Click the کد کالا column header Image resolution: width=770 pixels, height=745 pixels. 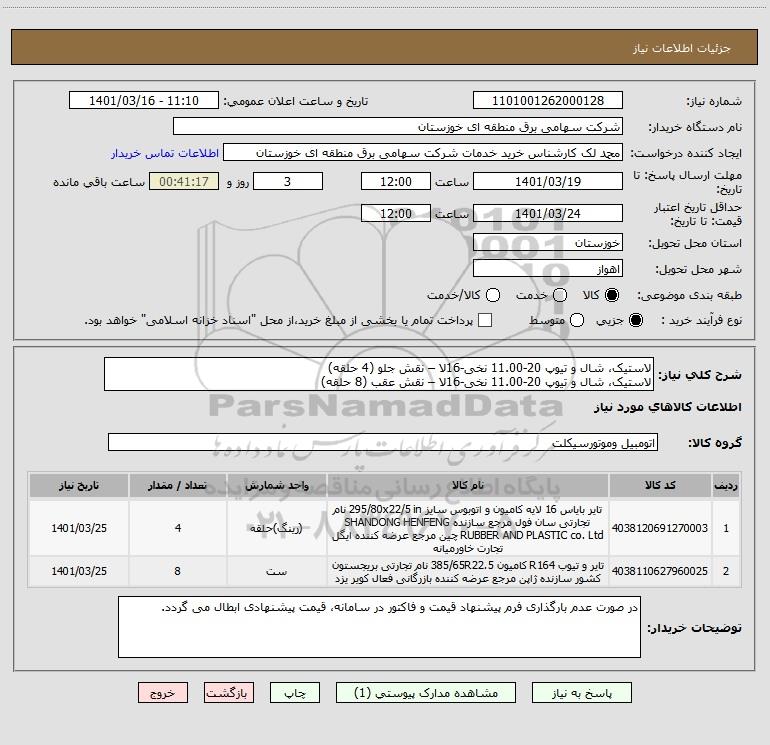pyautogui.click(x=660, y=486)
